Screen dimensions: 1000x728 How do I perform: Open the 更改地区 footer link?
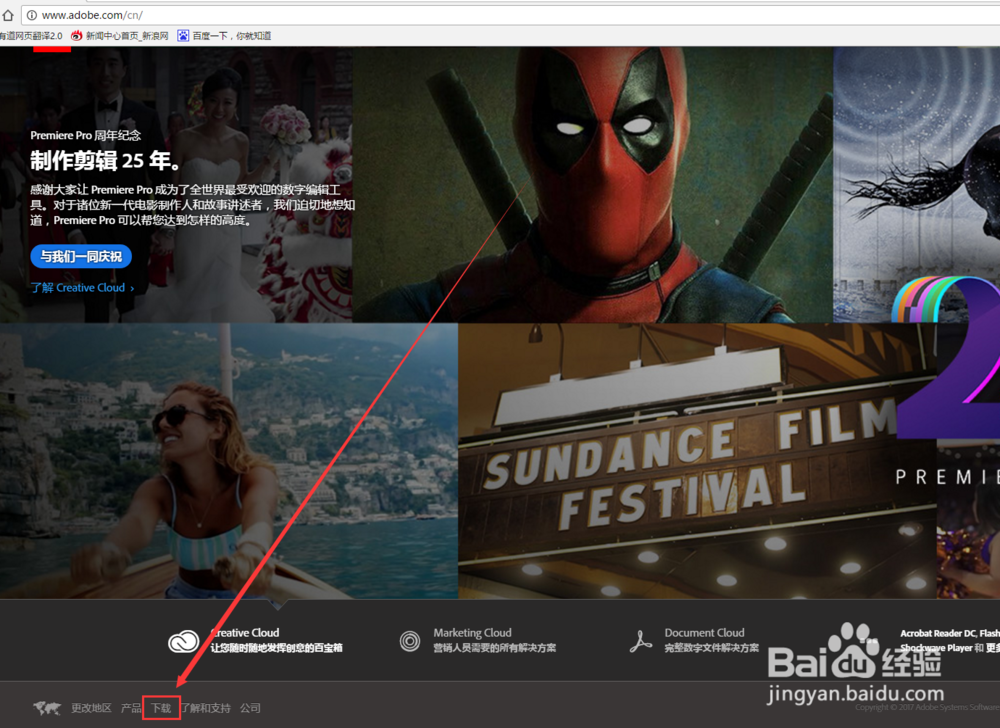click(91, 708)
